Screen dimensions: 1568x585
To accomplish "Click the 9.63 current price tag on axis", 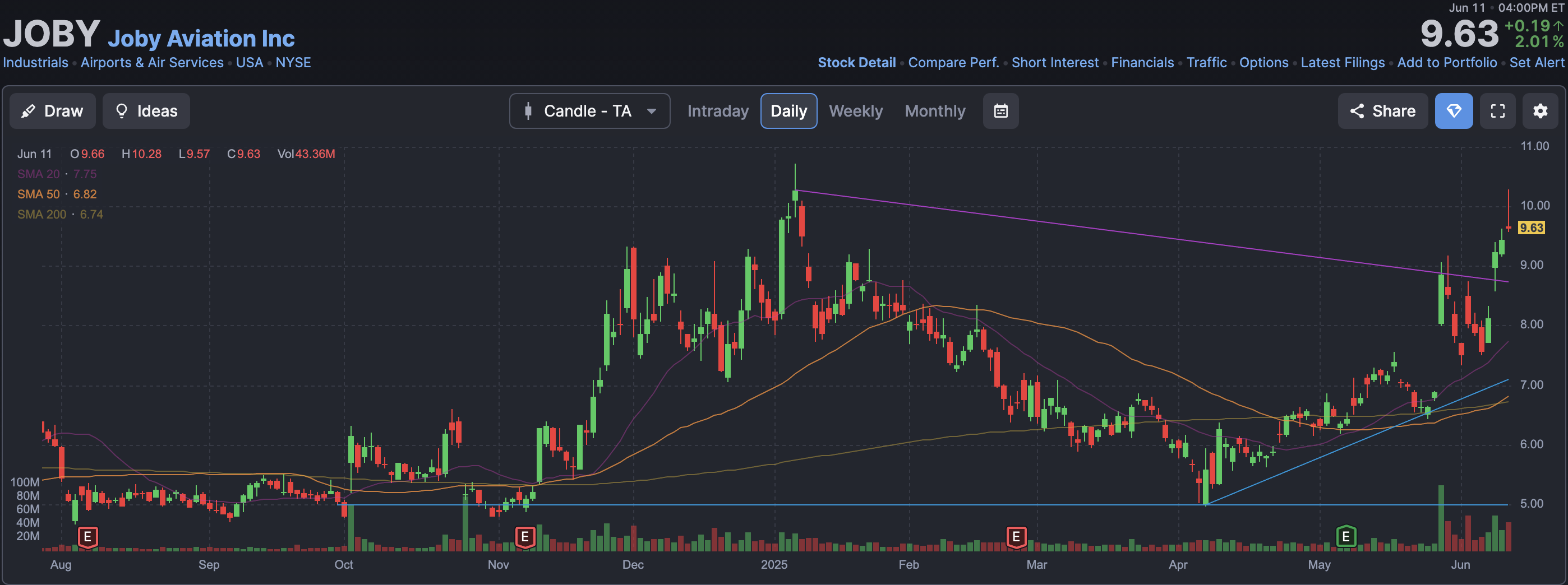I will [1531, 228].
